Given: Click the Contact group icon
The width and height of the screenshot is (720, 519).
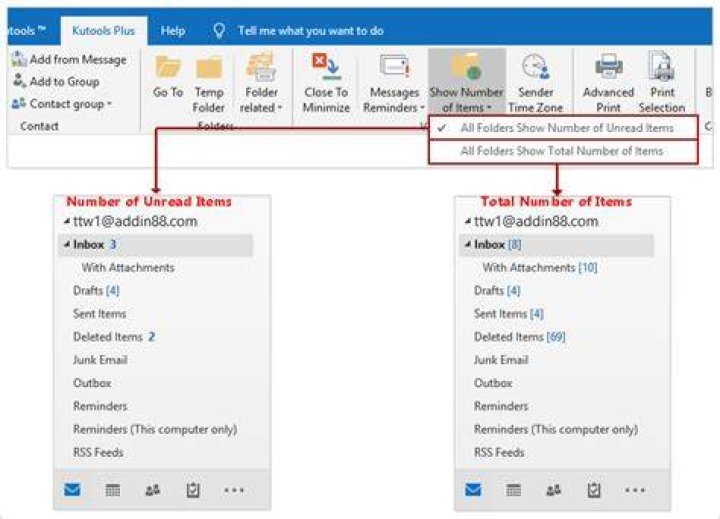Looking at the screenshot, I should click(18, 104).
